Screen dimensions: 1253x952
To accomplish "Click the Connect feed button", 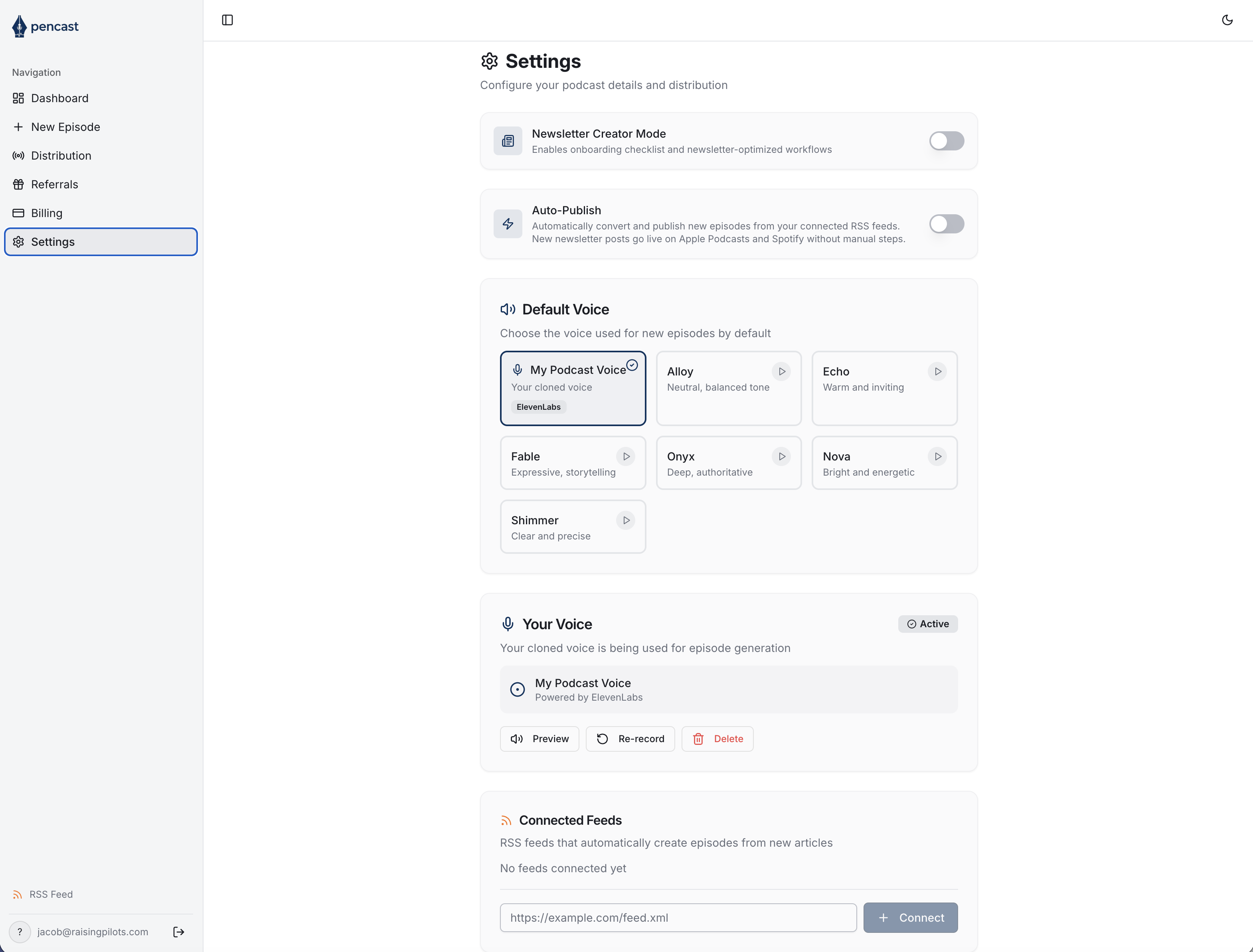I will [911, 918].
